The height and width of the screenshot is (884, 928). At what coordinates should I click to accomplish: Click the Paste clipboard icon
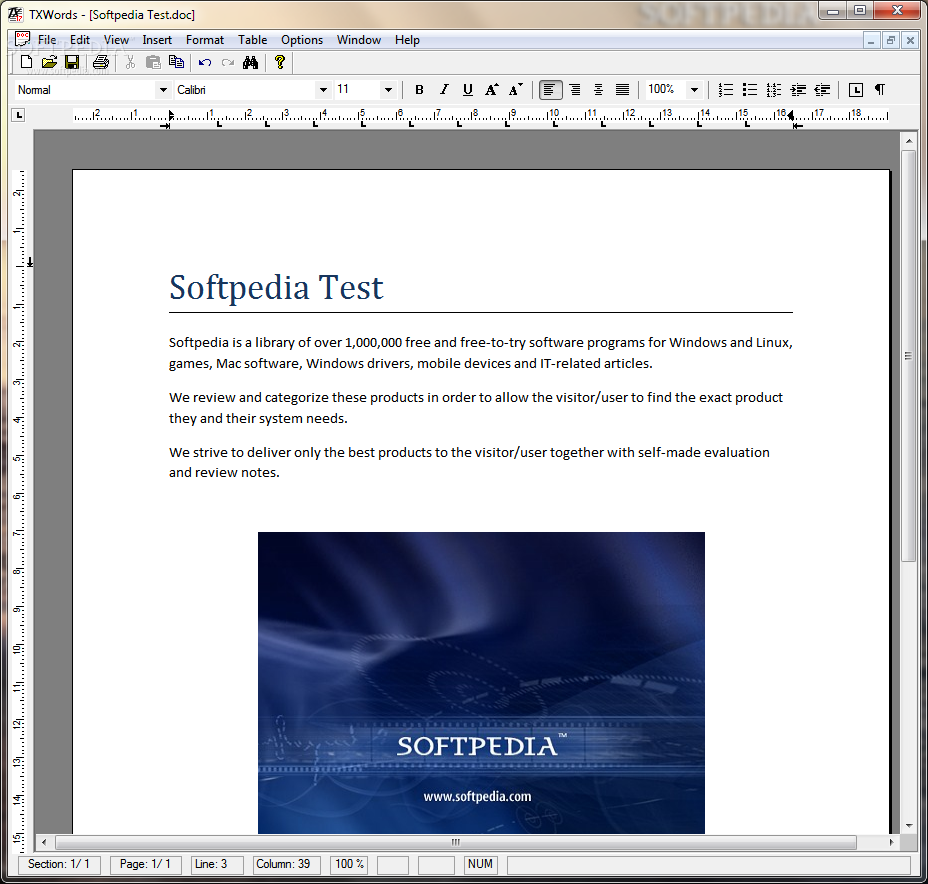(x=153, y=62)
